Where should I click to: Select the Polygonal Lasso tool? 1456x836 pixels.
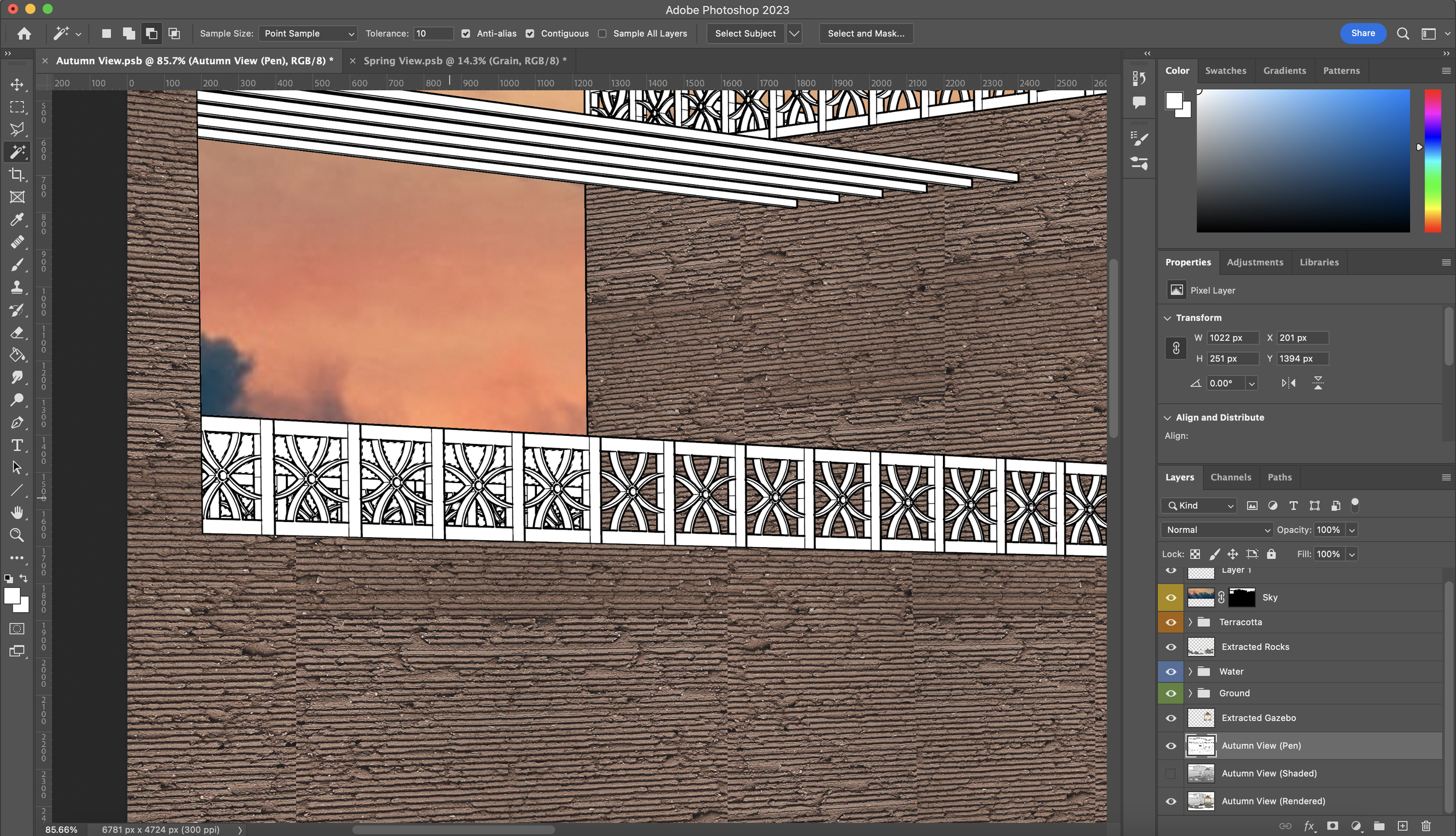pos(17,129)
